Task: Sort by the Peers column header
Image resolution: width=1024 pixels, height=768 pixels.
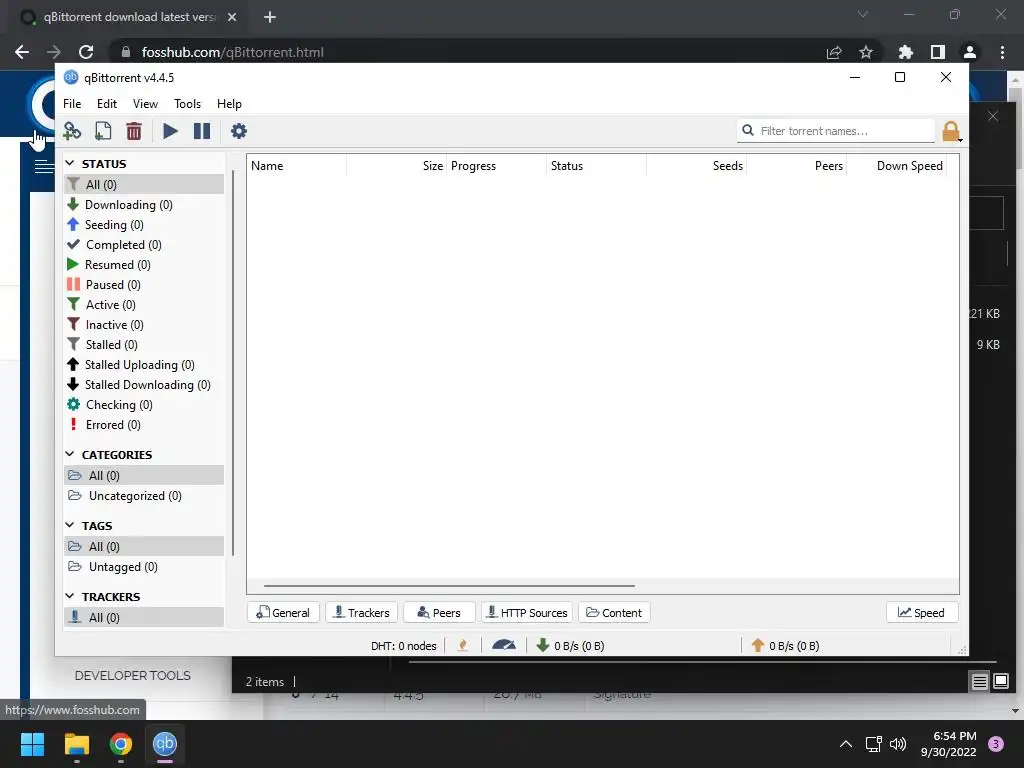Action: pos(796,166)
